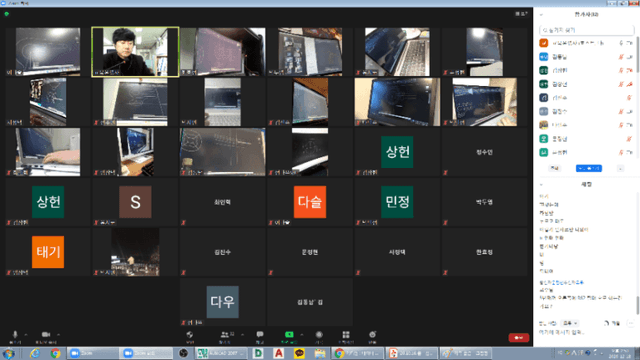Select the 민정 participant tile
The image size is (640, 360).
[397, 202]
